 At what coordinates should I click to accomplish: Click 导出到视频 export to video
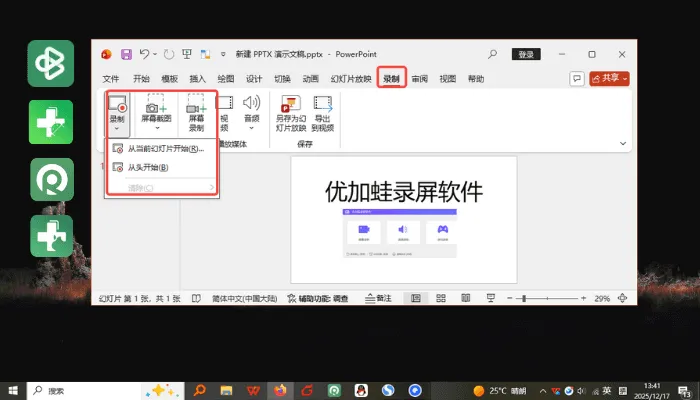[x=323, y=114]
